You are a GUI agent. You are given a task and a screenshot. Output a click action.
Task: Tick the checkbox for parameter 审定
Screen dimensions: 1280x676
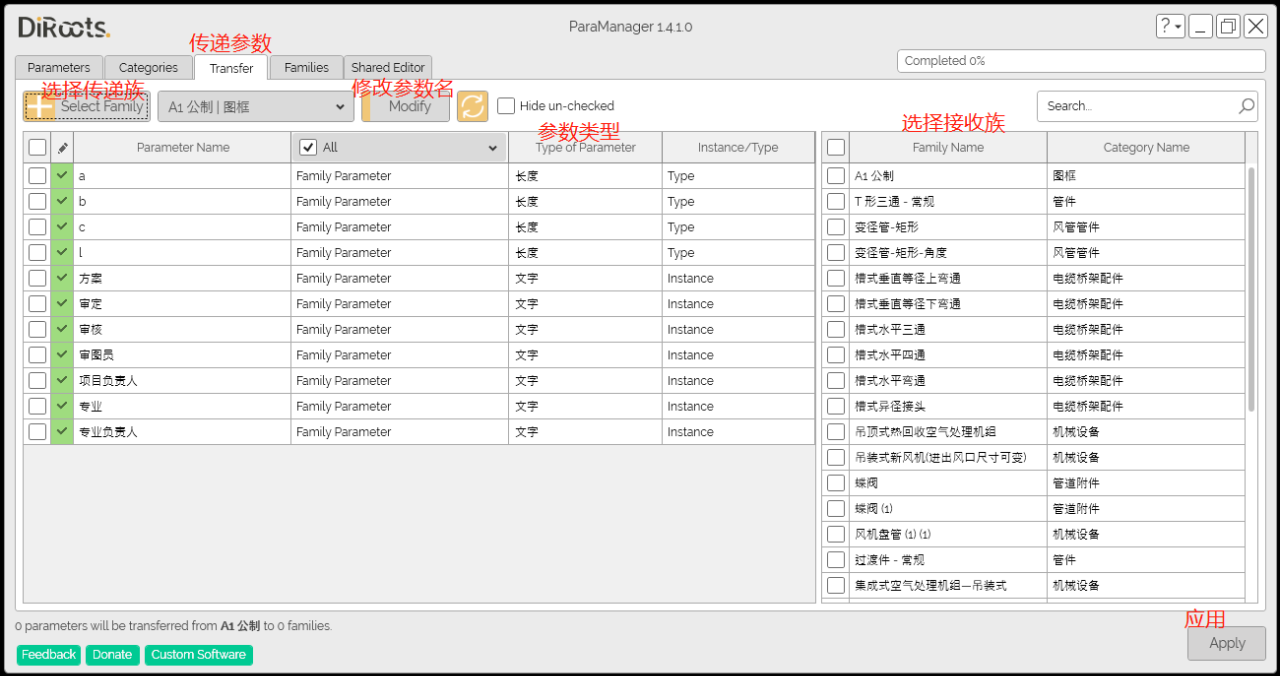tap(37, 304)
